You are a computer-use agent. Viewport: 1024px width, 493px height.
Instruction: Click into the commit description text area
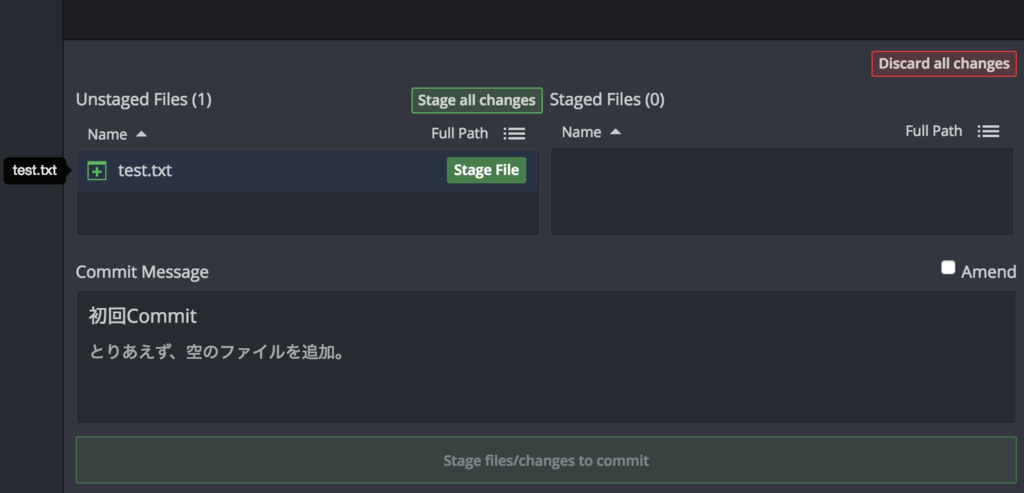[x=546, y=385]
